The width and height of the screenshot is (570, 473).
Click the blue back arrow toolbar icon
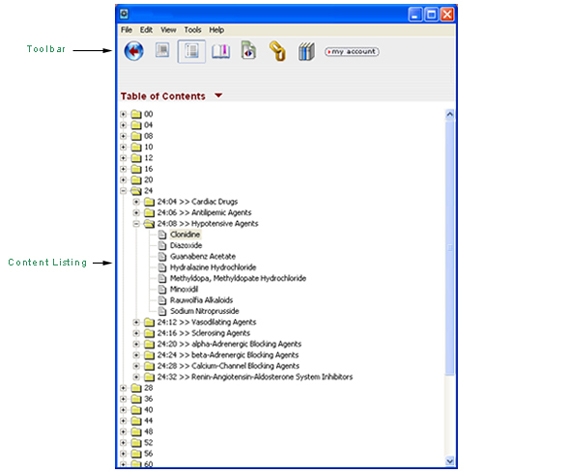coord(134,51)
